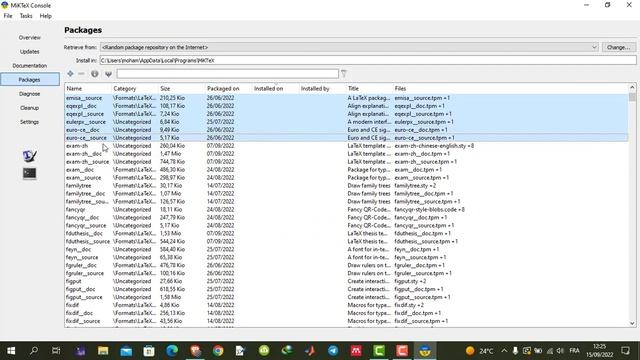This screenshot has width=640, height=360.
Task: Open the Tasks menu
Action: tap(26, 16)
